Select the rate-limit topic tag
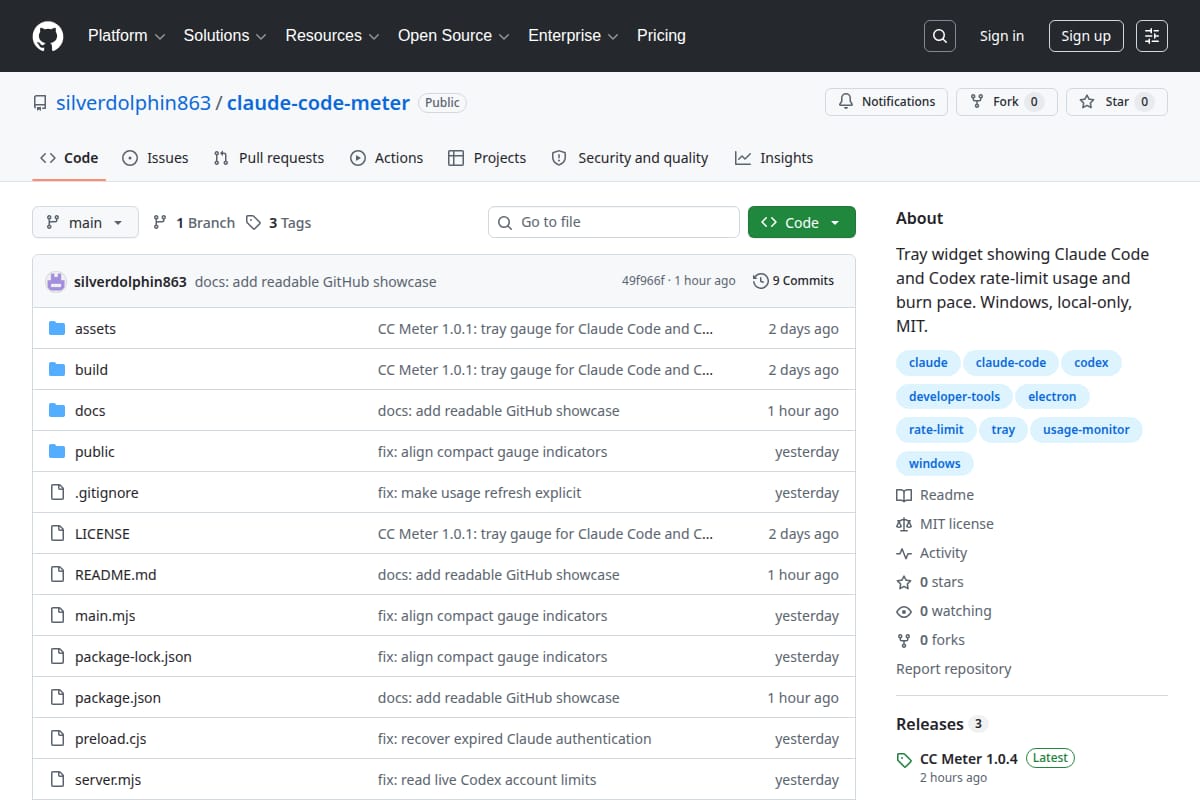Viewport: 1200px width, 800px height. [x=936, y=430]
